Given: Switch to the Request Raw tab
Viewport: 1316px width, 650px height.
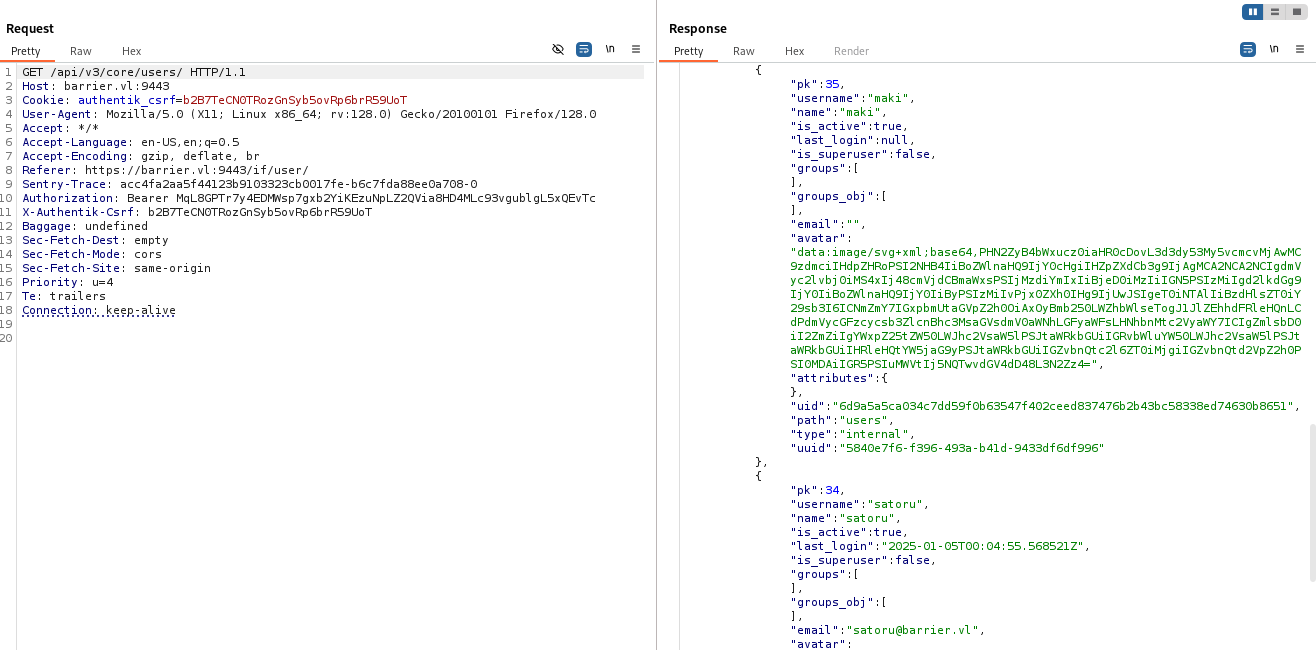Looking at the screenshot, I should click(x=81, y=51).
